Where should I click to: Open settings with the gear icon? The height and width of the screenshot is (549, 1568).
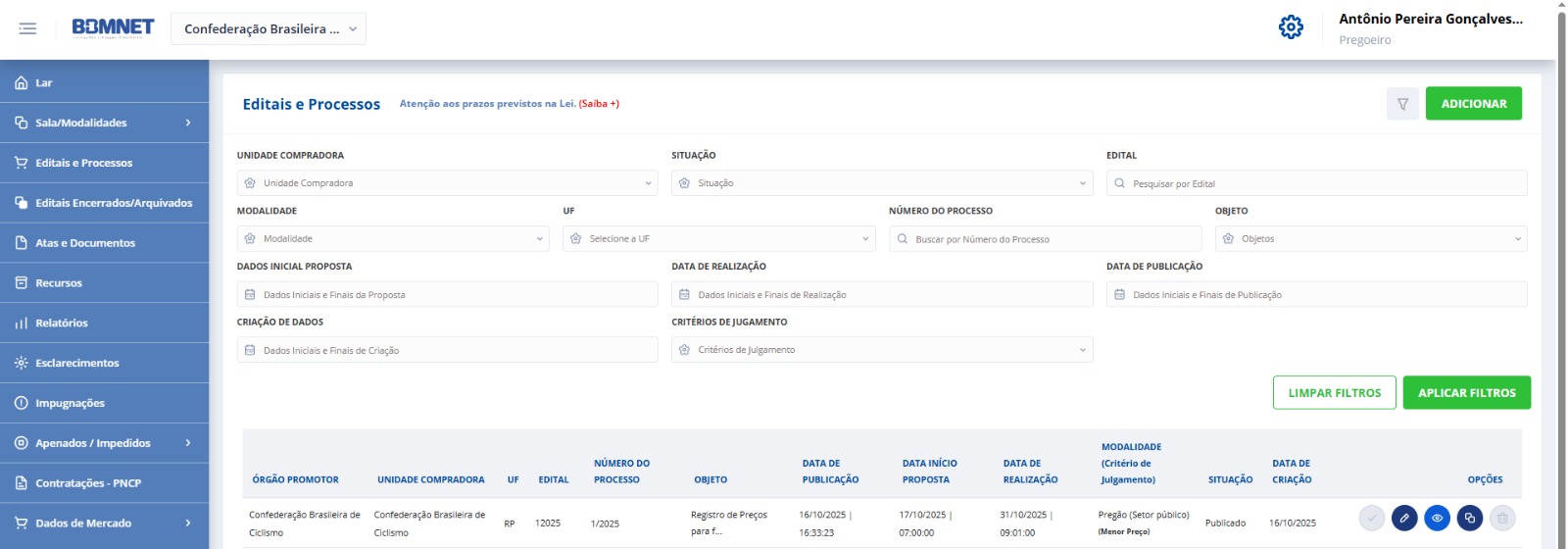click(x=1291, y=27)
